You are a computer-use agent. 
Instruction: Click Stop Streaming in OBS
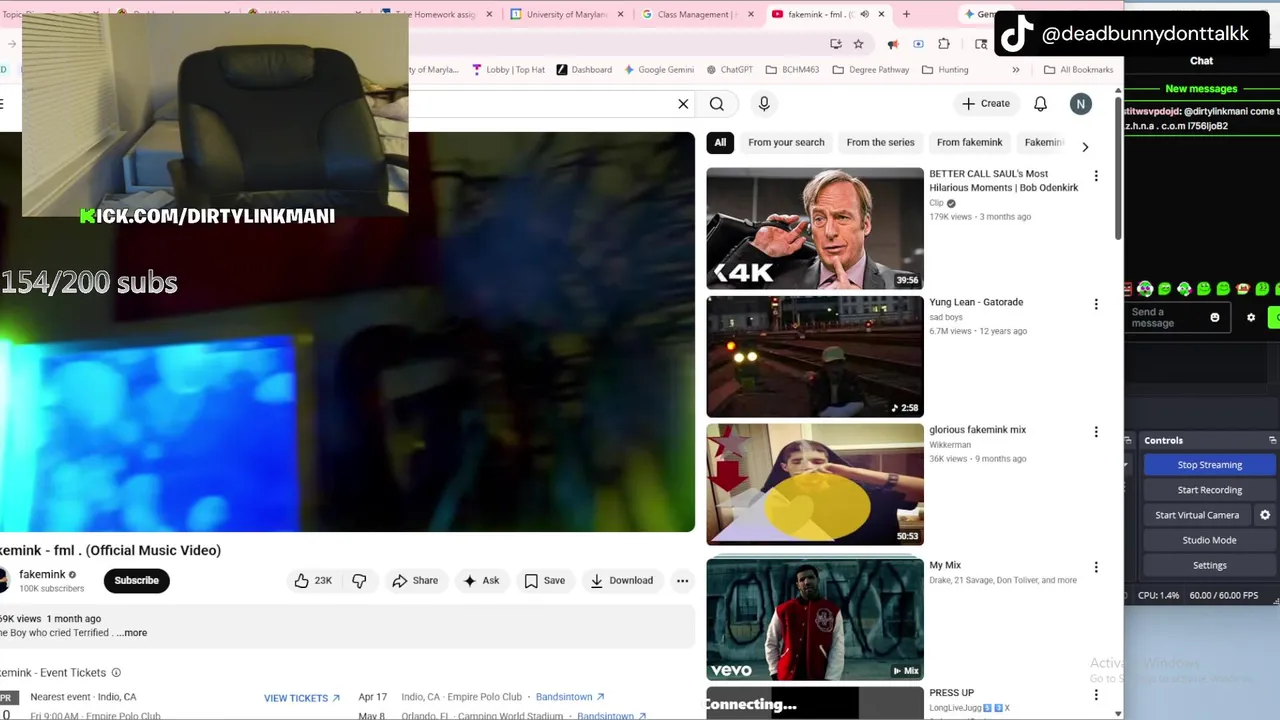[x=1209, y=465]
